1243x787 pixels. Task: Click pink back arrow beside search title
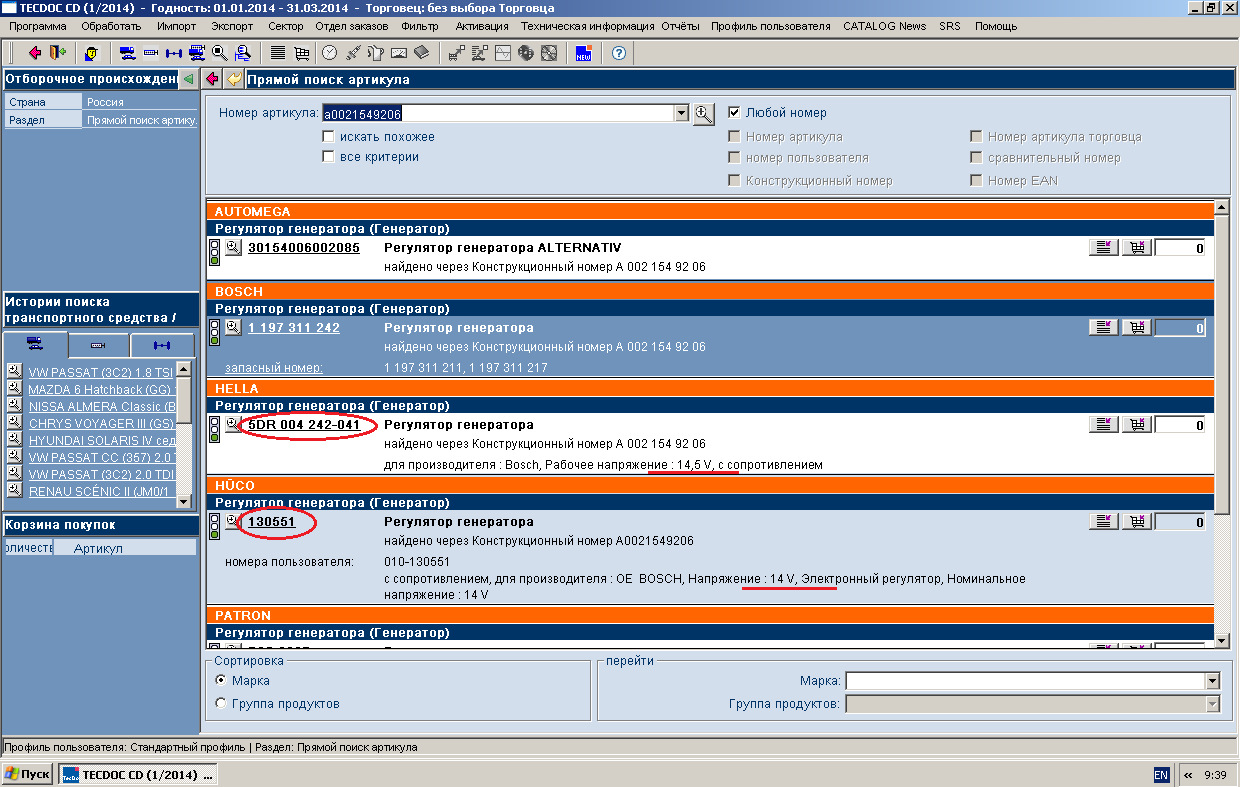click(x=213, y=79)
